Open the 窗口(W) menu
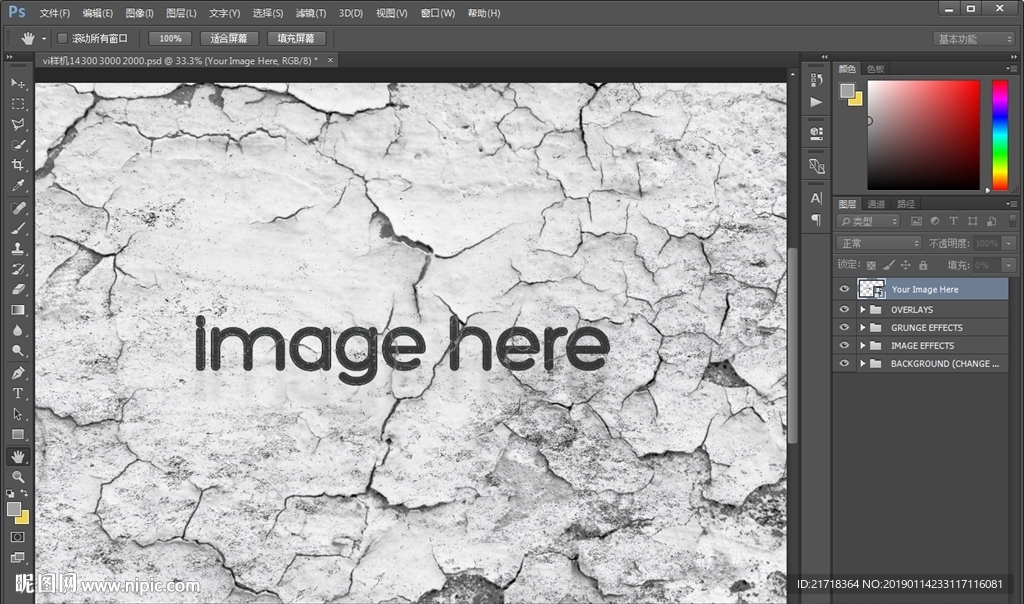 (438, 13)
